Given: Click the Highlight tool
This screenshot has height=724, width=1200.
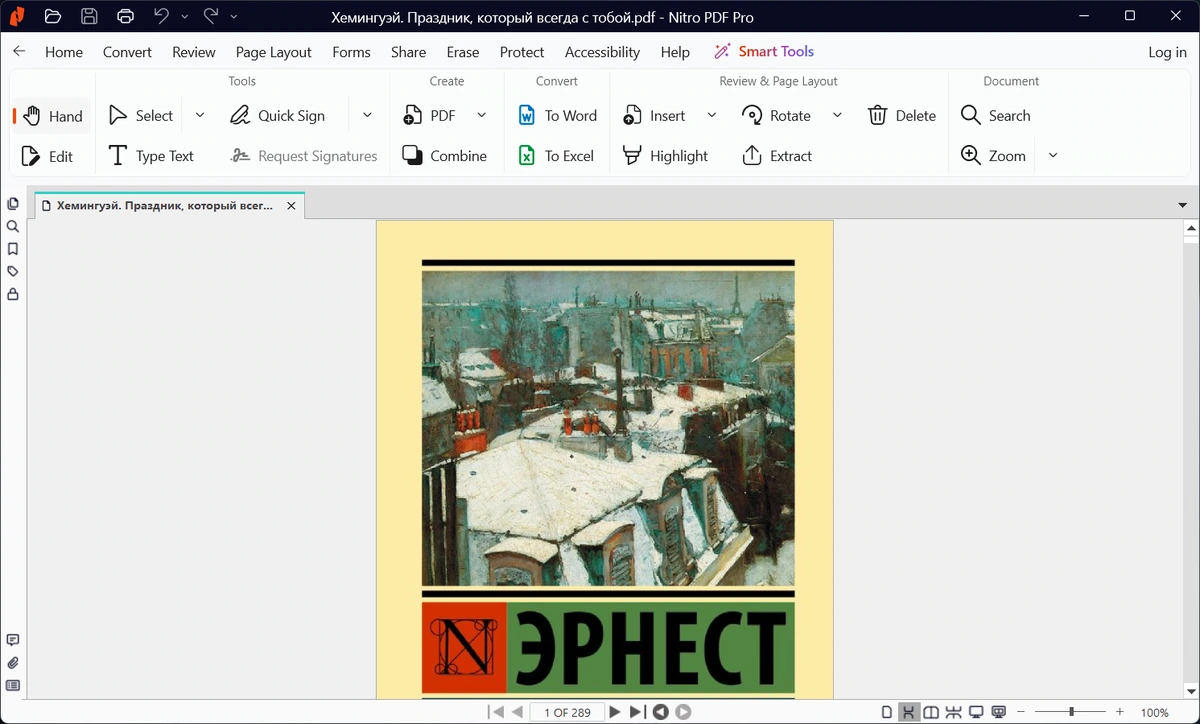Looking at the screenshot, I should point(665,156).
